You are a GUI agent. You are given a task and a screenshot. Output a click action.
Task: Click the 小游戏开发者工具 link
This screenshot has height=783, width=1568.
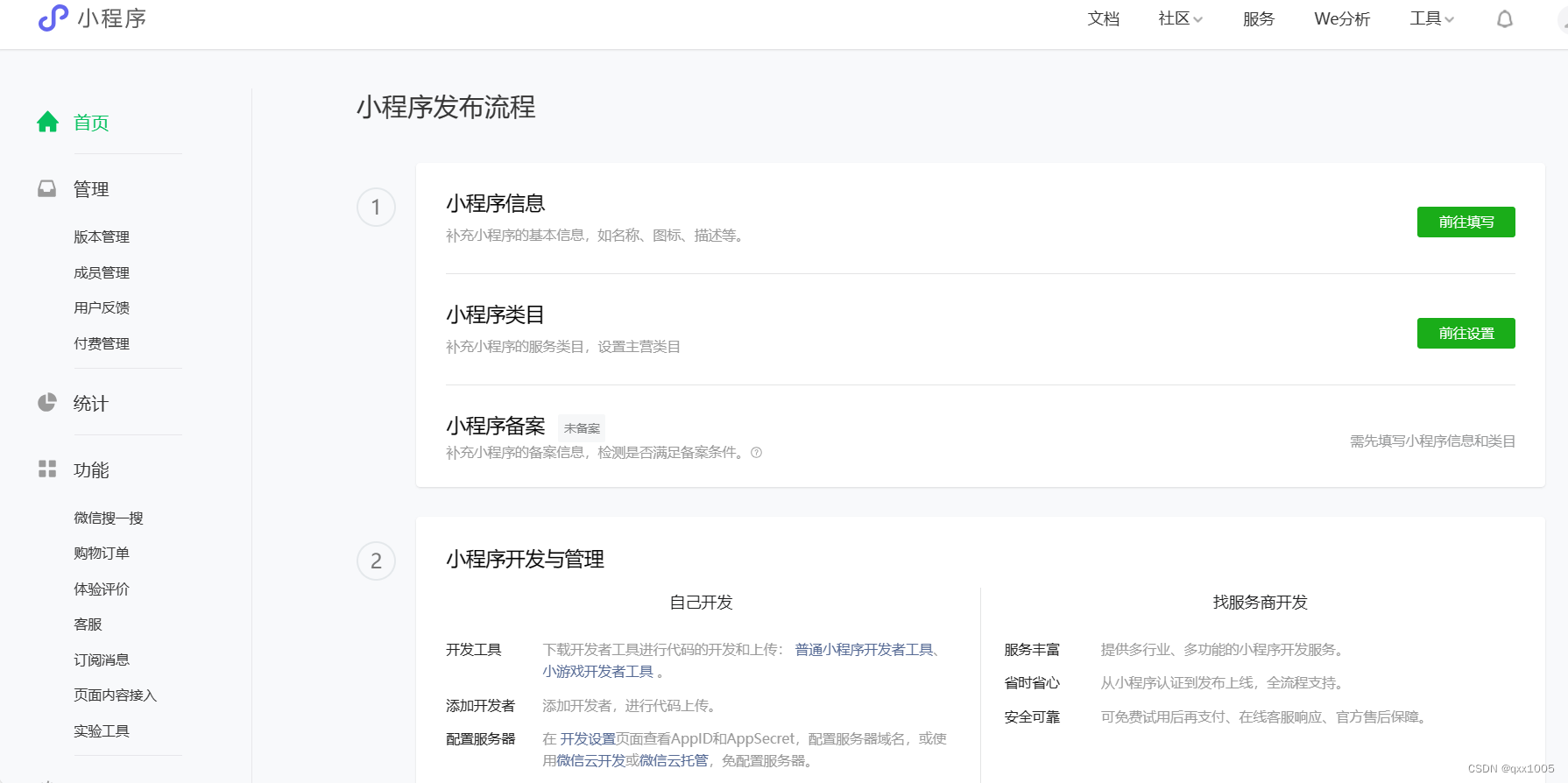(597, 671)
